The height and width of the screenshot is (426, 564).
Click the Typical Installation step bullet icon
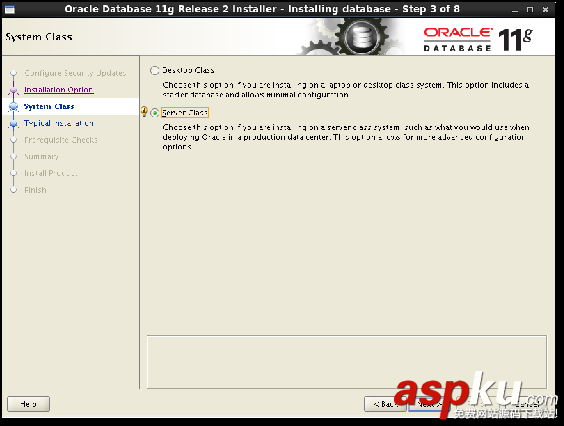click(14, 124)
